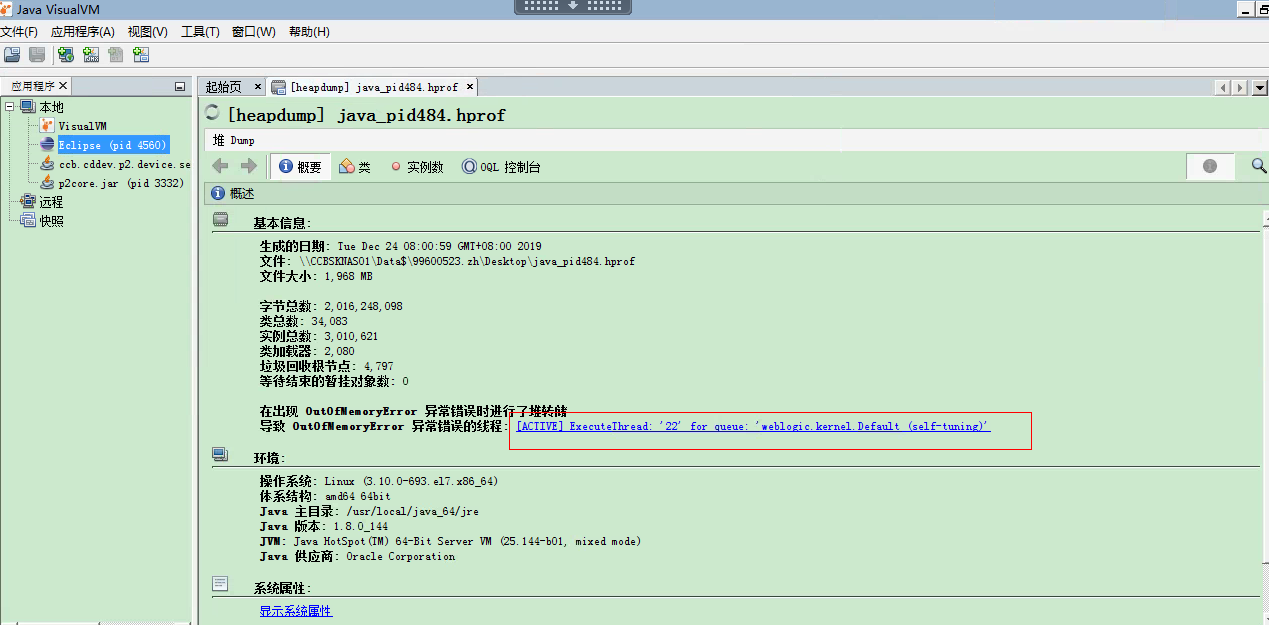The image size is (1269, 625).
Task: Click the 显示系统属性 link
Action: 296,610
